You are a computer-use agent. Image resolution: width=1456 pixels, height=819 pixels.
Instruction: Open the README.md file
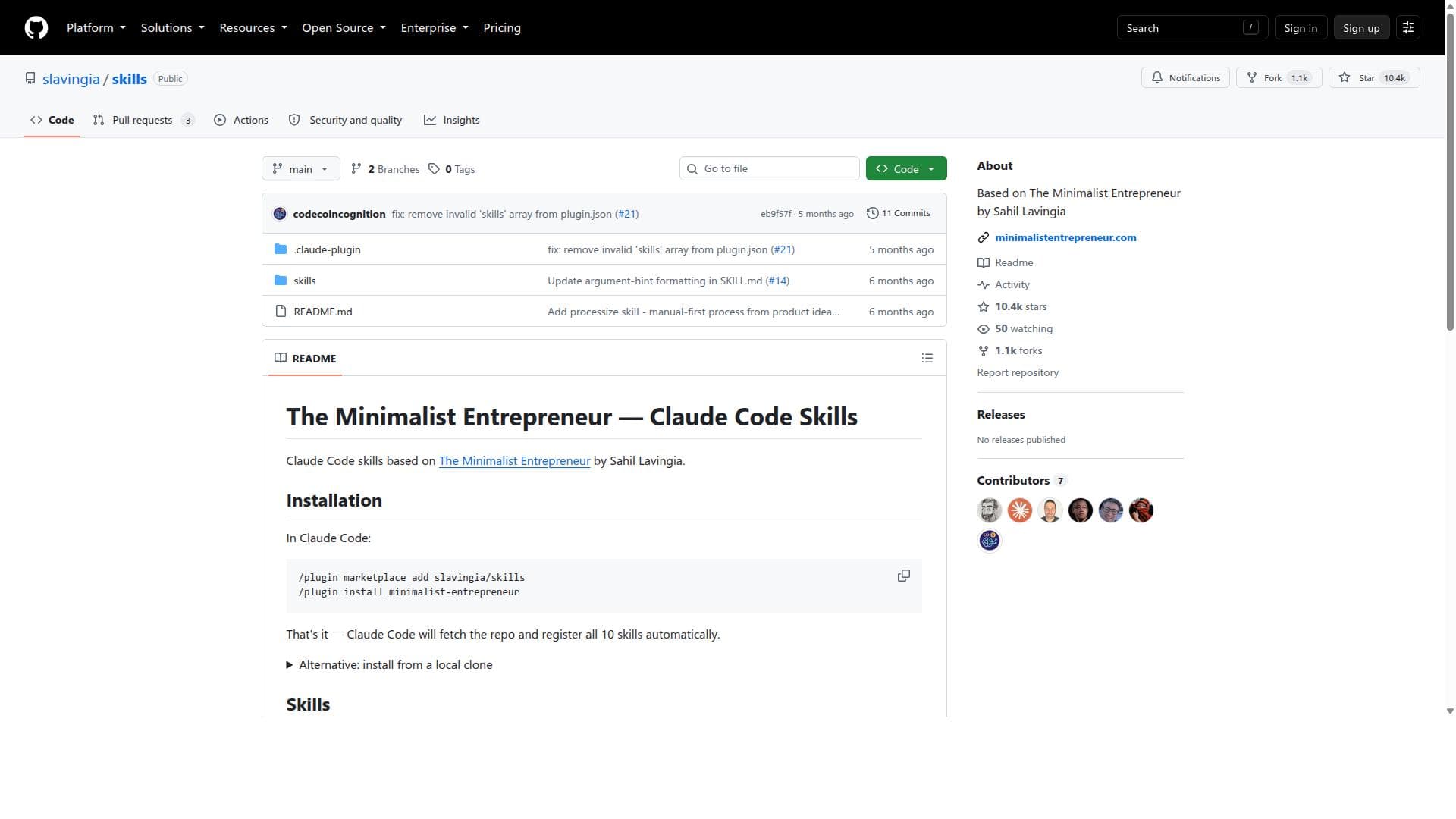[x=323, y=312]
